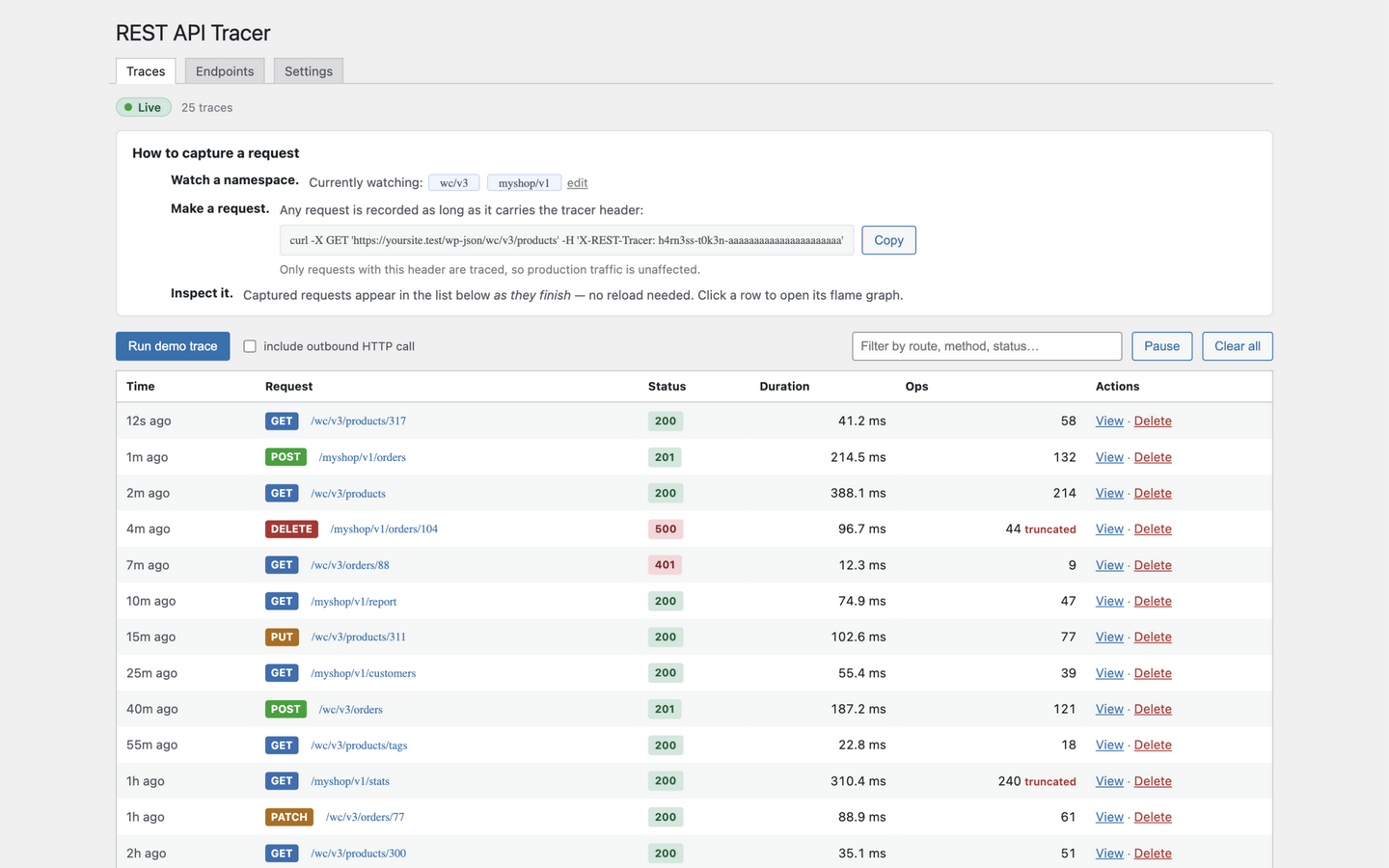Click the /myshop/v1/stats route
The image size is (1389, 868).
point(350,781)
